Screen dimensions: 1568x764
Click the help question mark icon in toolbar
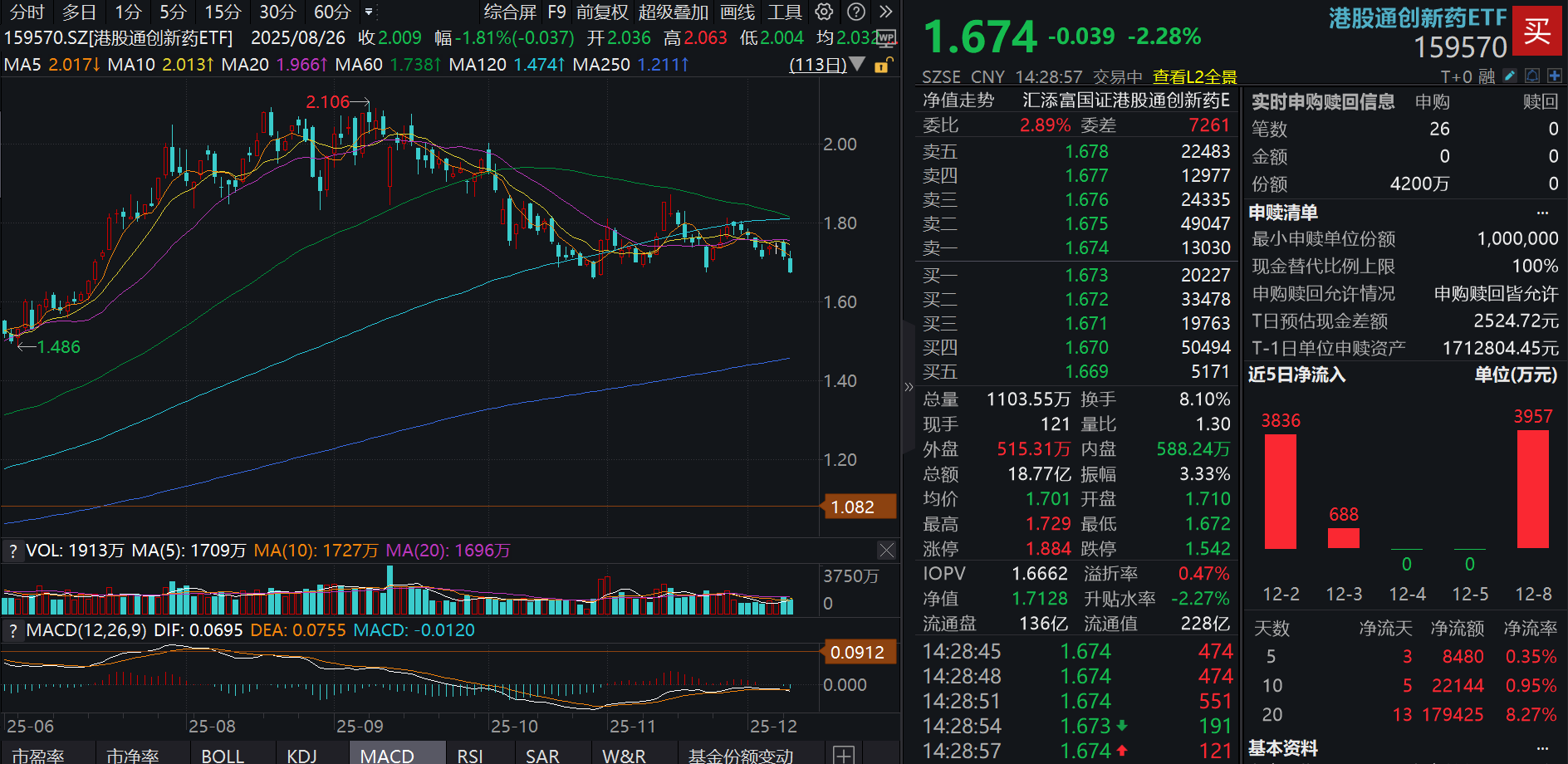tap(856, 12)
